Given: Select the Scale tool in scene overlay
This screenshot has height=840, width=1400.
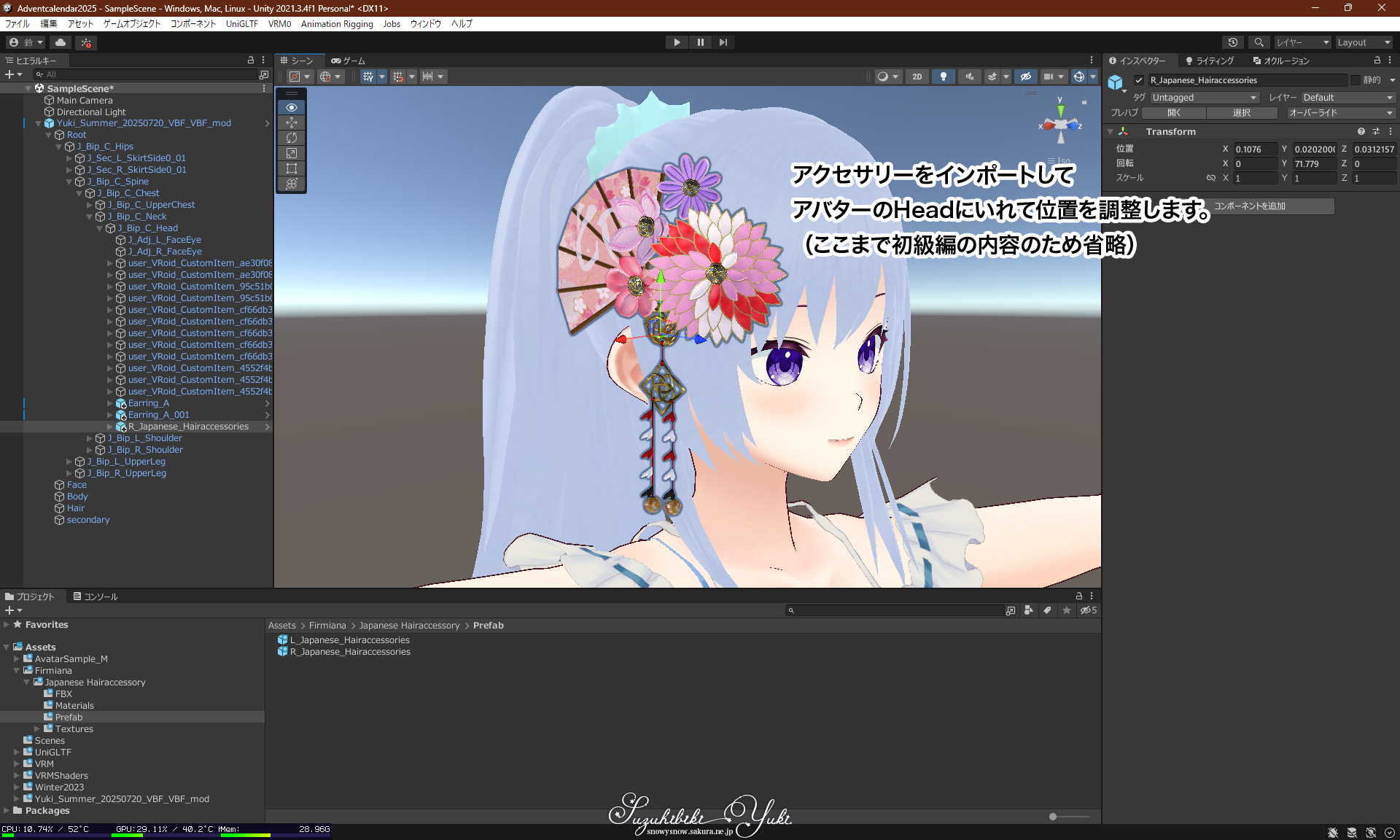Looking at the screenshot, I should pos(292,153).
